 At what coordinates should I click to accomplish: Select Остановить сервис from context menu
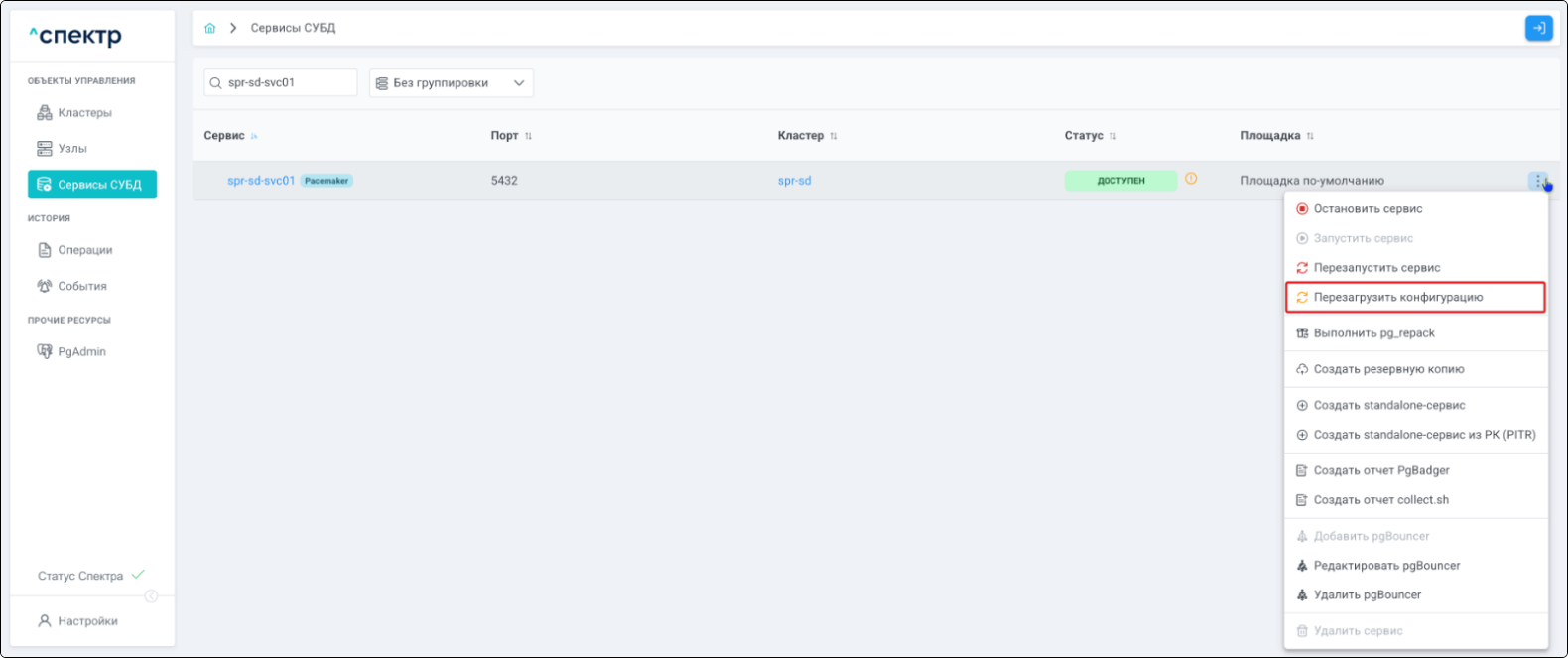coord(1368,209)
